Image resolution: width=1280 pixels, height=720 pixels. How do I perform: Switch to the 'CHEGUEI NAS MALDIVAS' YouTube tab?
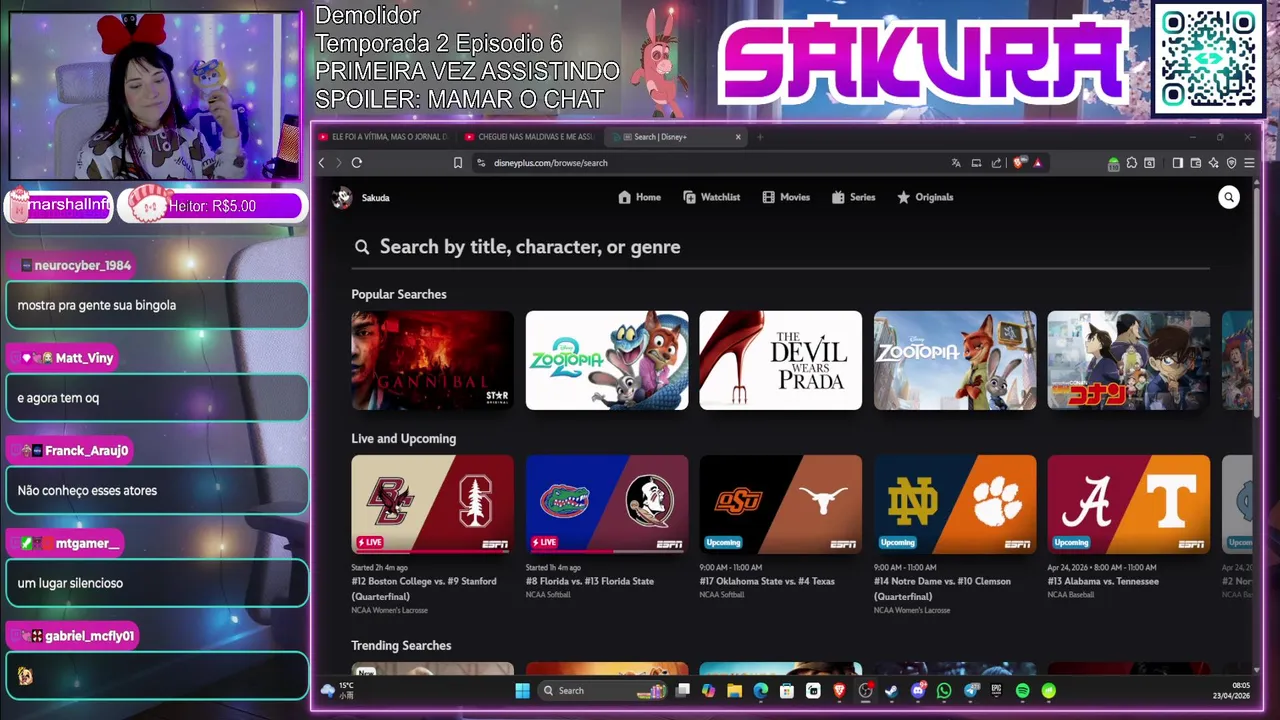coord(530,137)
